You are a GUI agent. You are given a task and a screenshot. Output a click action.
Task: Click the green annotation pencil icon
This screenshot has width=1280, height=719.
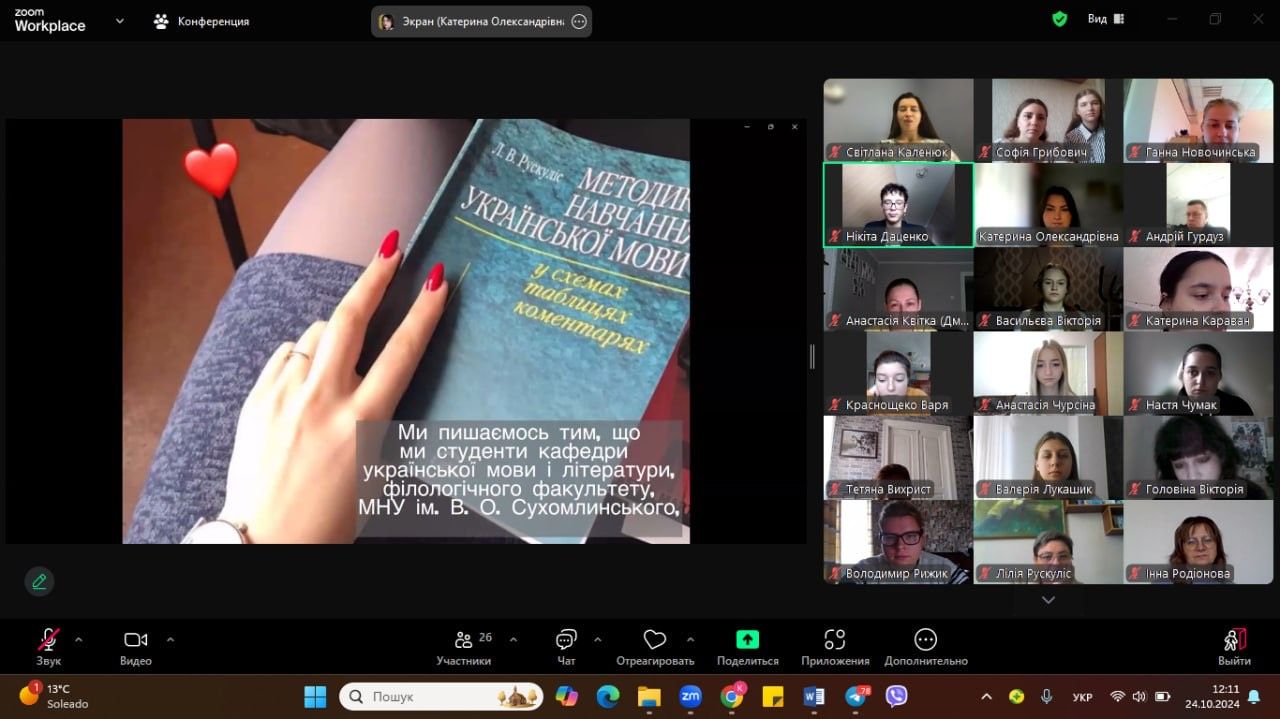(x=39, y=581)
